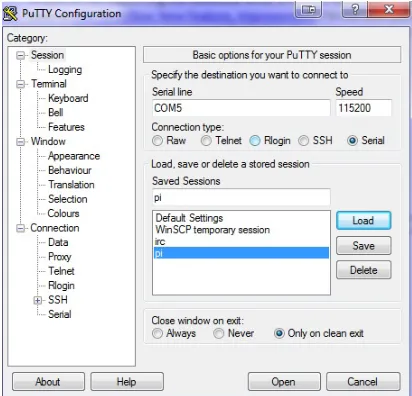Open the Serial category in tree

click(60, 314)
